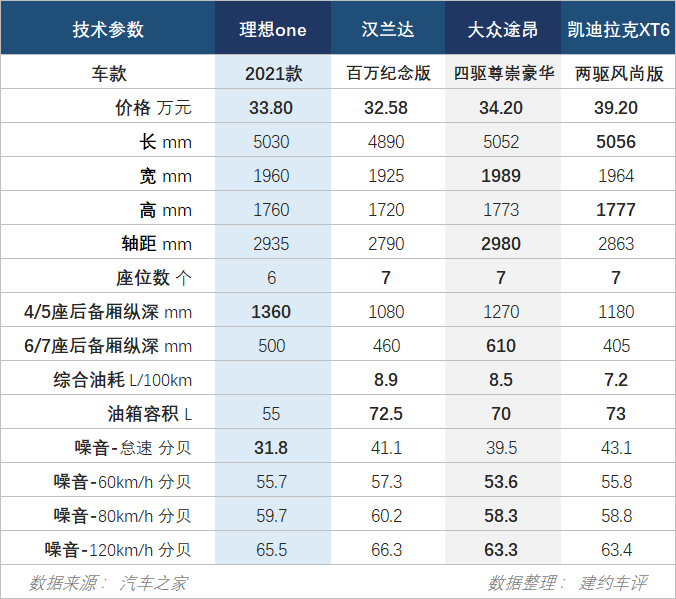Select idle noise value 31.8
Viewport: 676px width, 599px height.
pyautogui.click(x=271, y=448)
